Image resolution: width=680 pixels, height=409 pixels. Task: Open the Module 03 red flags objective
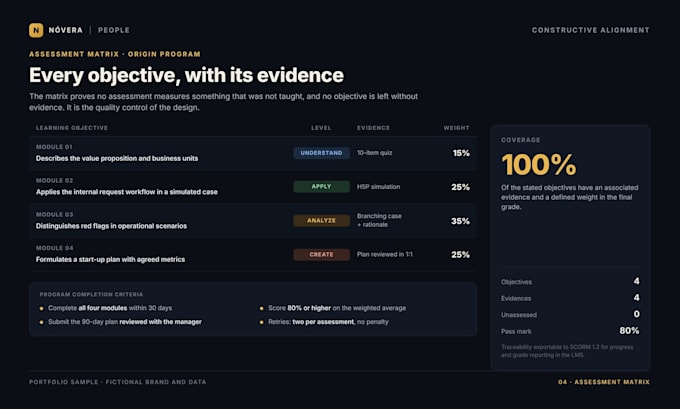[253, 221]
